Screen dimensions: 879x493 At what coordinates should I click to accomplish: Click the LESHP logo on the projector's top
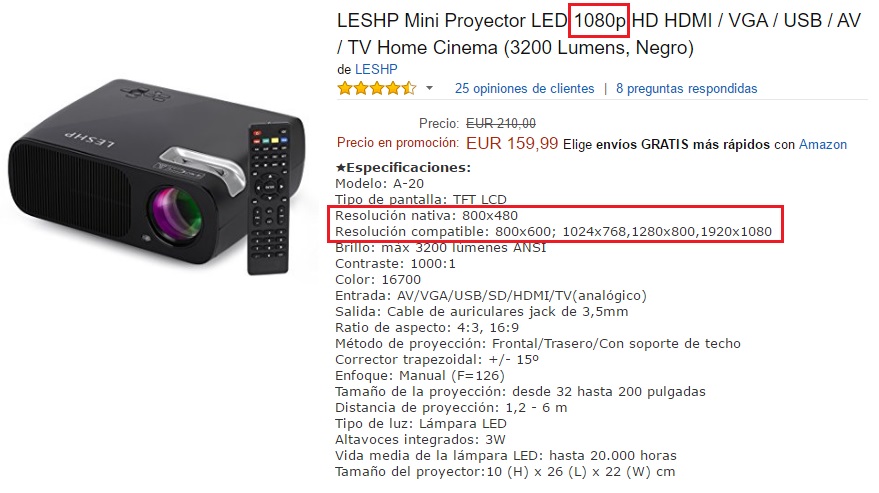[x=90, y=139]
